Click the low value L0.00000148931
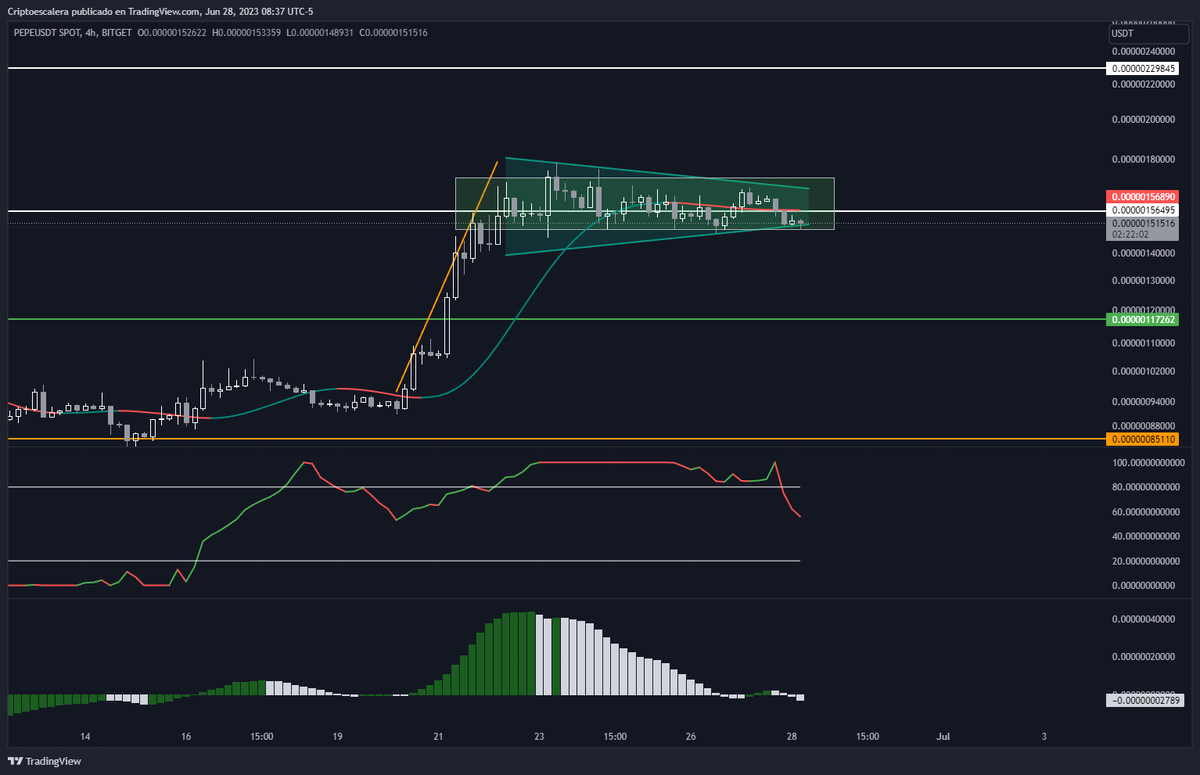Image resolution: width=1200 pixels, height=775 pixels. (x=320, y=32)
